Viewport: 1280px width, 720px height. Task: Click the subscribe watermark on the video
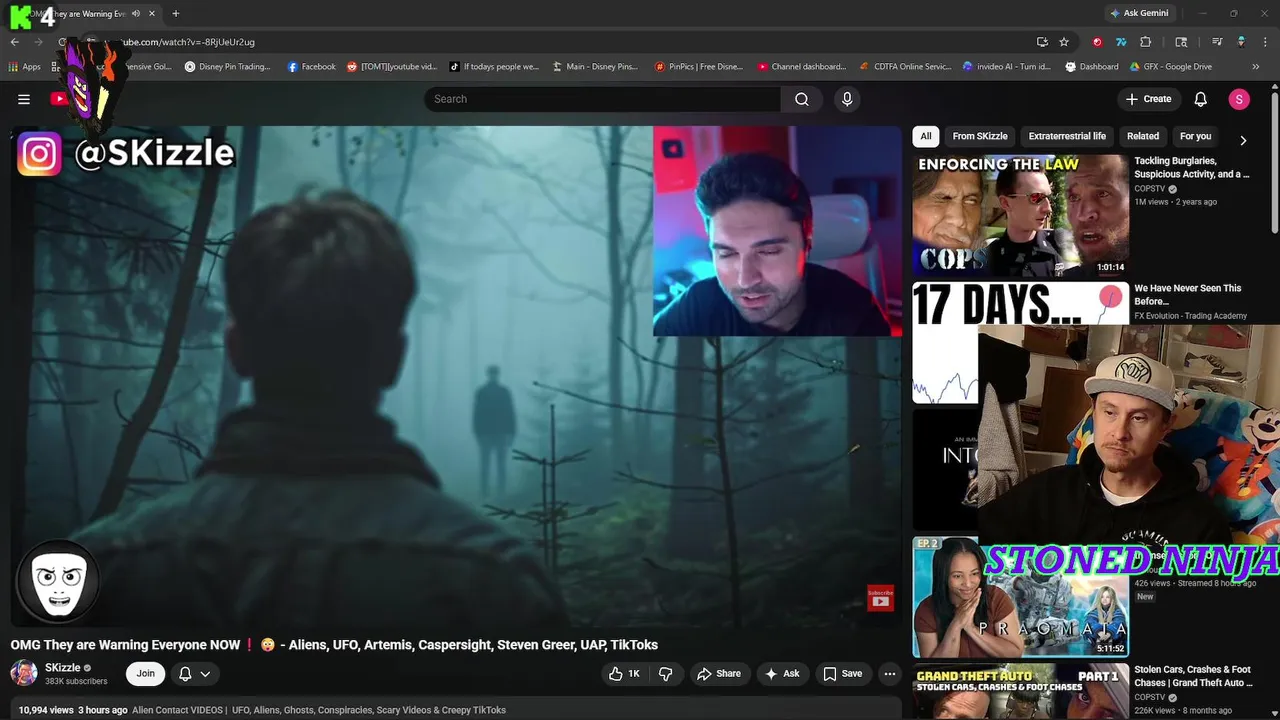pos(880,598)
